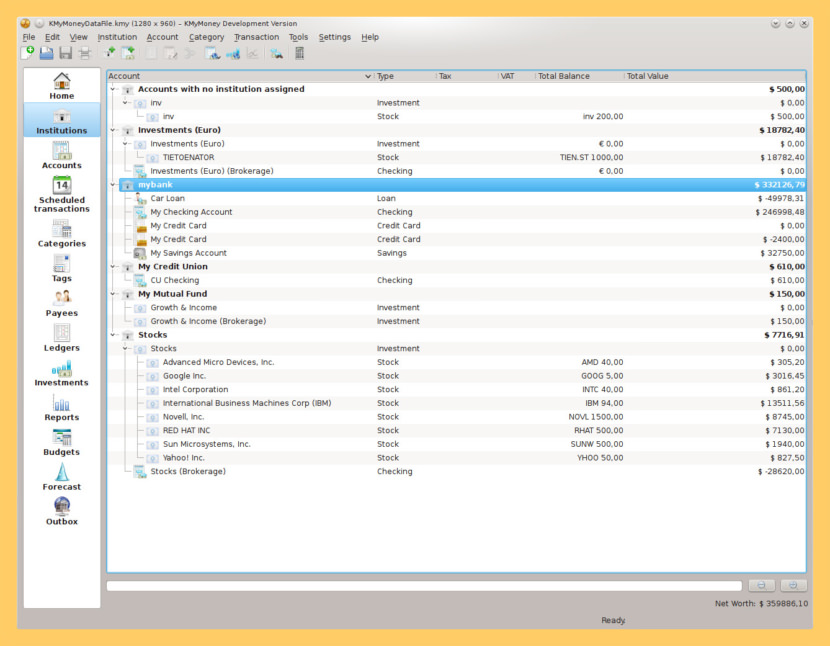
Task: Click the Net Worth value in status area
Action: [761, 604]
